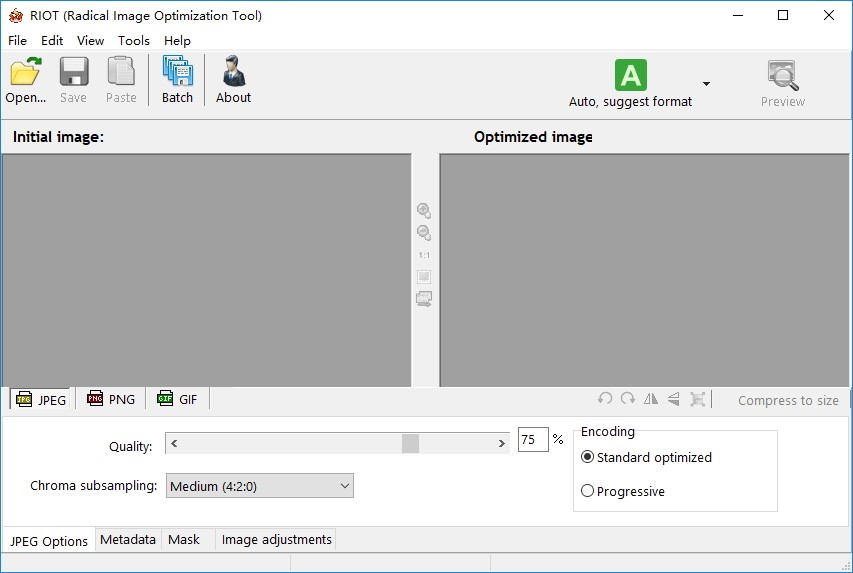
Task: Click the quality percentage input field
Action: tap(533, 440)
